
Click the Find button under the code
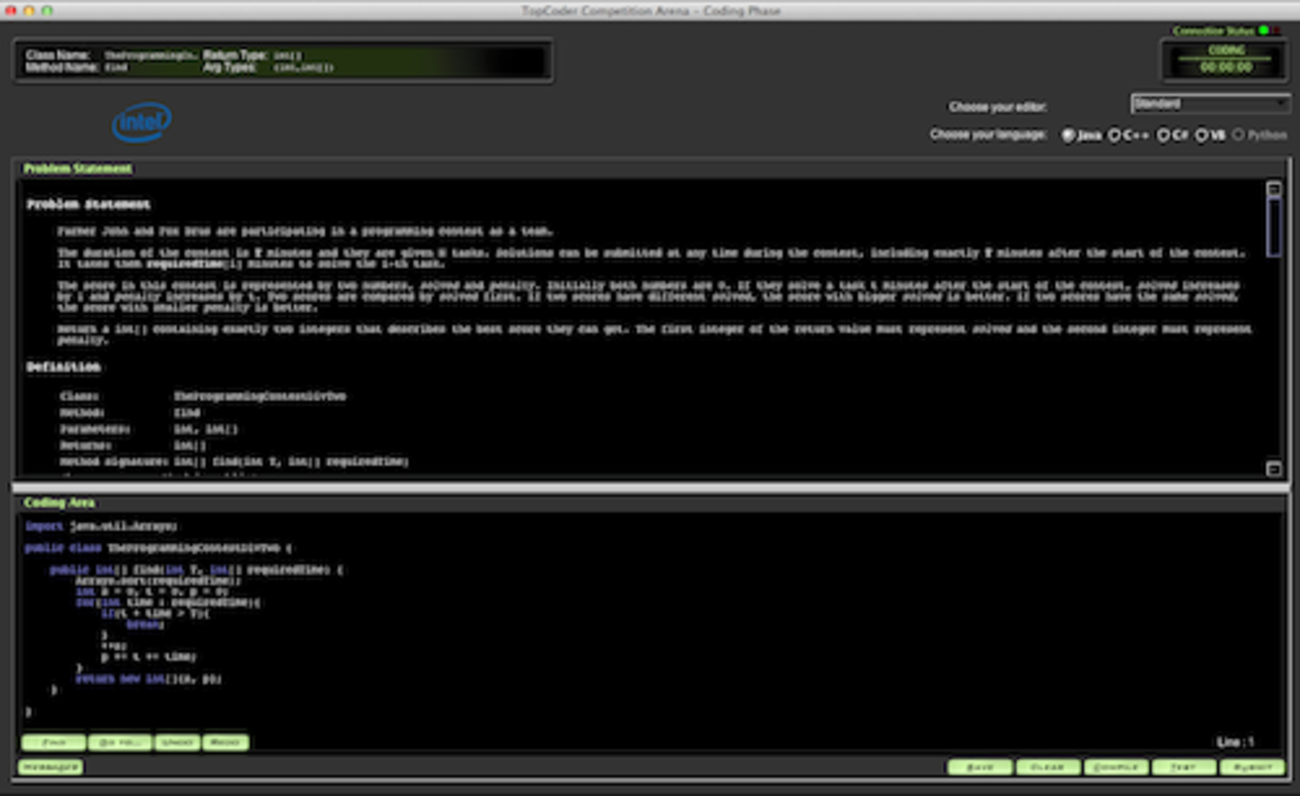click(x=53, y=743)
